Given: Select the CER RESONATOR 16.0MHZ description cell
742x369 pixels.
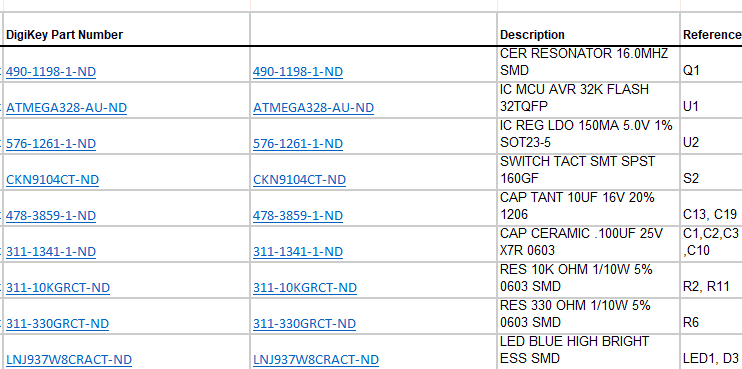Looking at the screenshot, I should pyautogui.click(x=588, y=64).
